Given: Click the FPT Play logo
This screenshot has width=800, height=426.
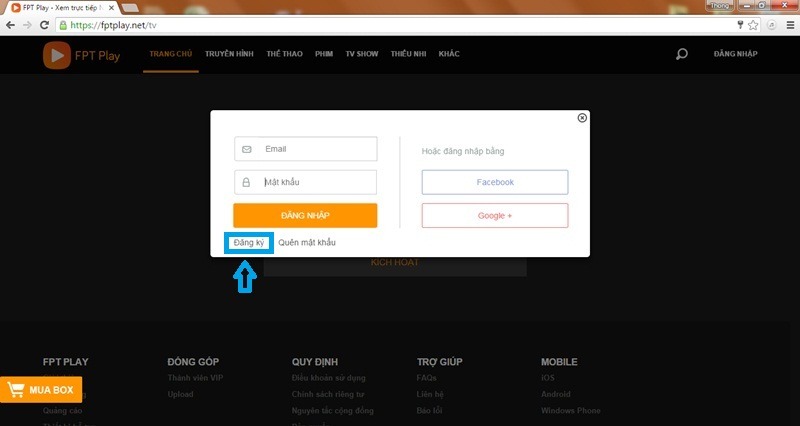Looking at the screenshot, I should (81, 55).
